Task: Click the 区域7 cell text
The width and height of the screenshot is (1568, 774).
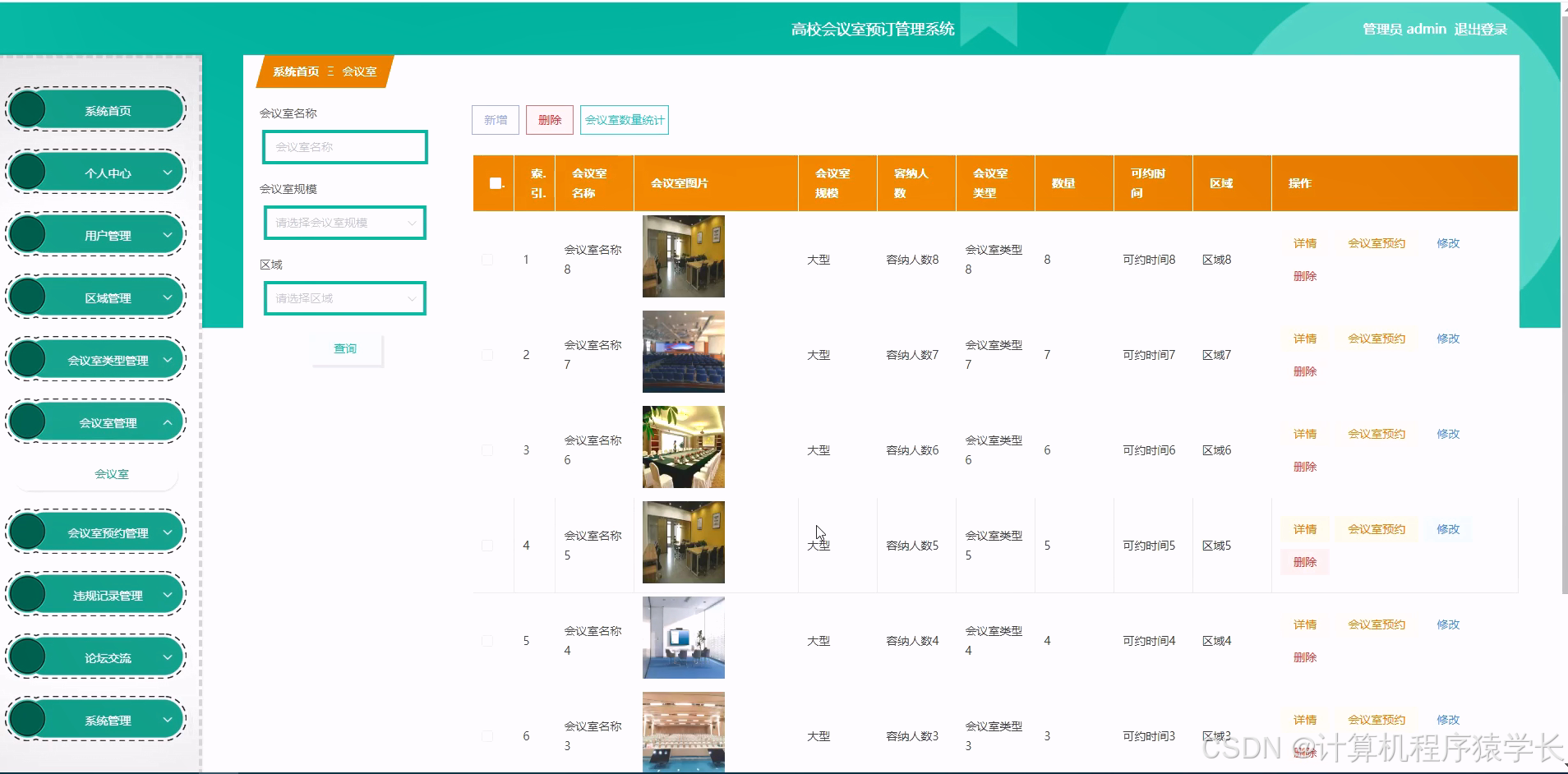Action: pos(1216,355)
